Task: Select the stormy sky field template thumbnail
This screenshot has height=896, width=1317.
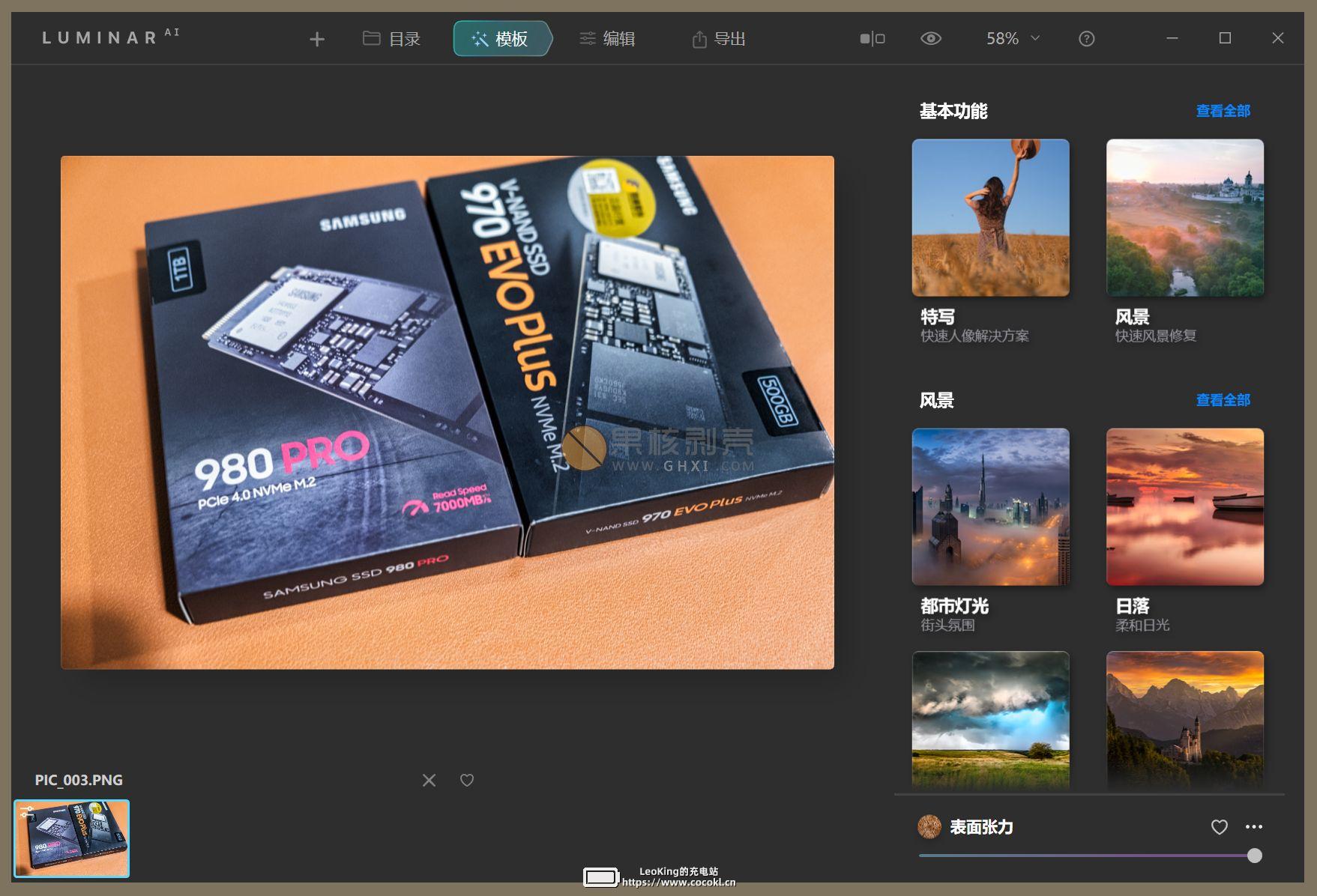Action: (x=990, y=720)
